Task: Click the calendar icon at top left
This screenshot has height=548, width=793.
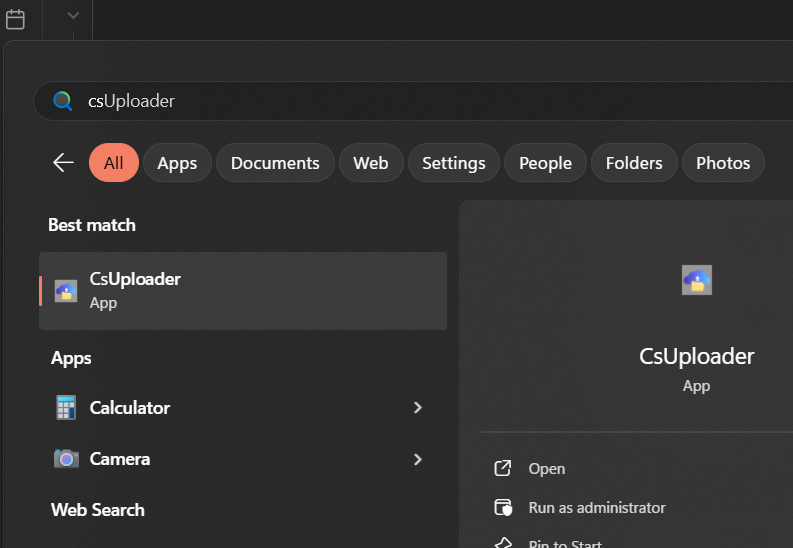Action: pyautogui.click(x=15, y=19)
